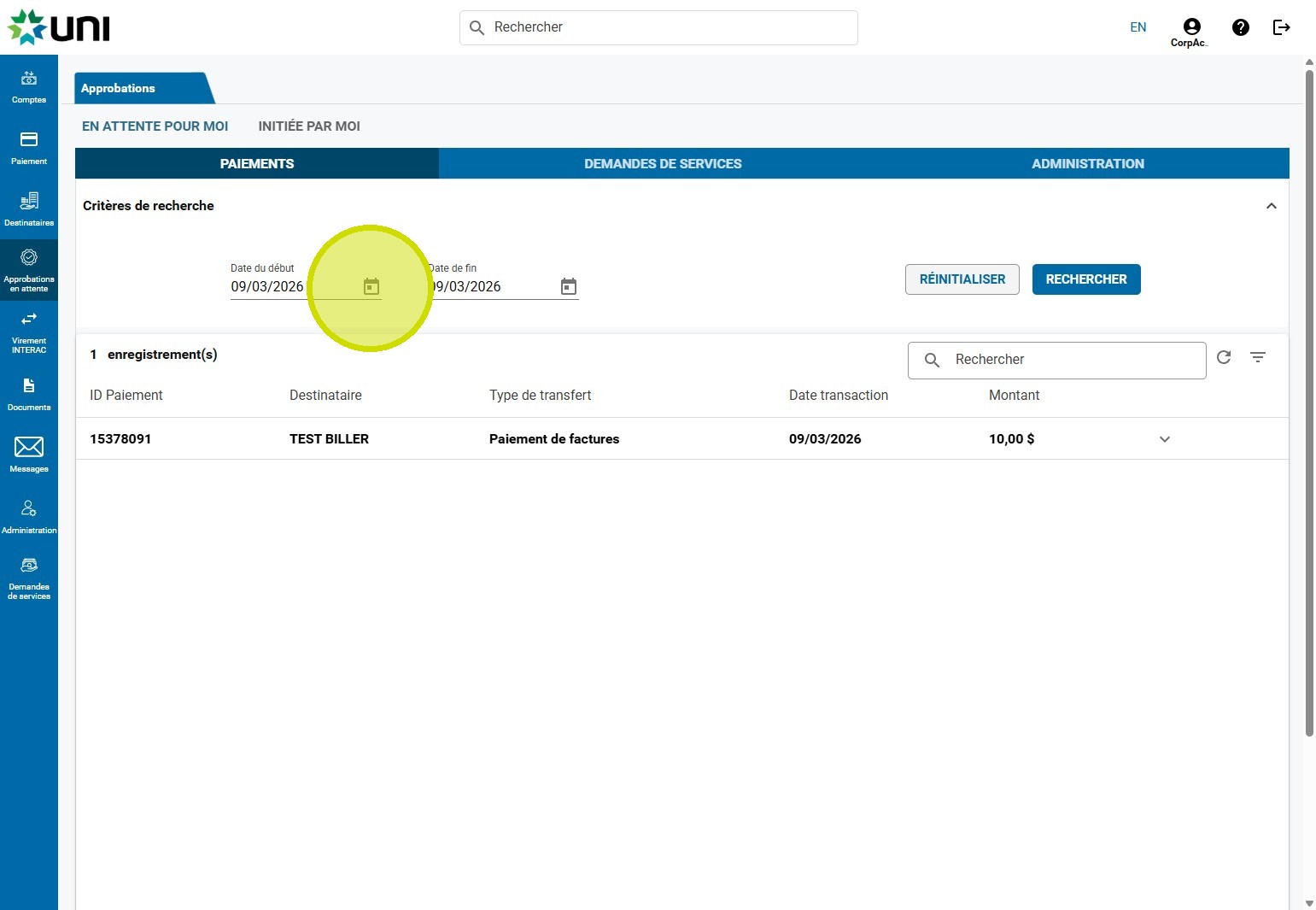This screenshot has width=1316, height=910.
Task: Click the RECHERCHER button
Action: 1086,279
